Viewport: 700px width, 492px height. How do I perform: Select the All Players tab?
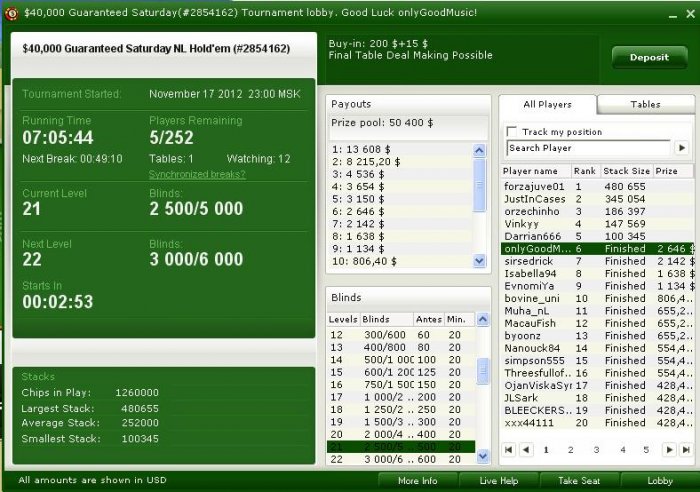tap(547, 104)
